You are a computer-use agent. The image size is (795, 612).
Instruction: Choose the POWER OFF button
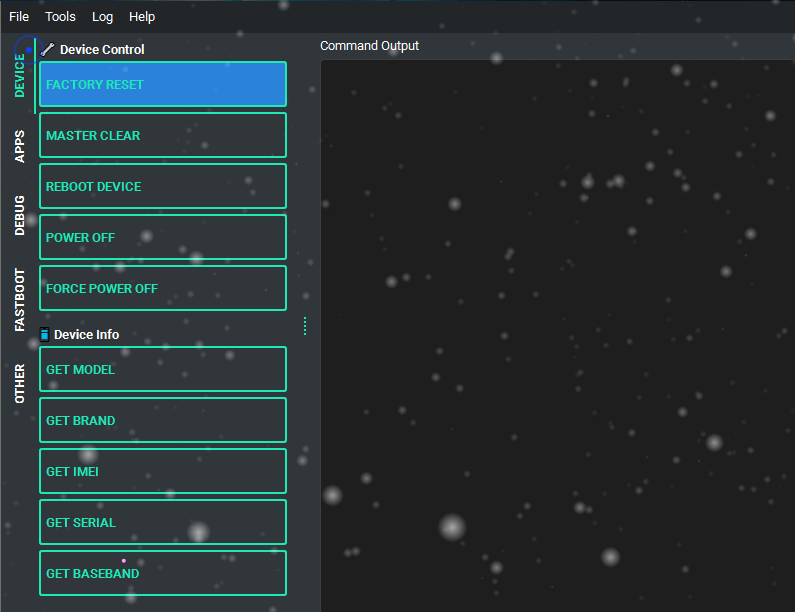[163, 237]
